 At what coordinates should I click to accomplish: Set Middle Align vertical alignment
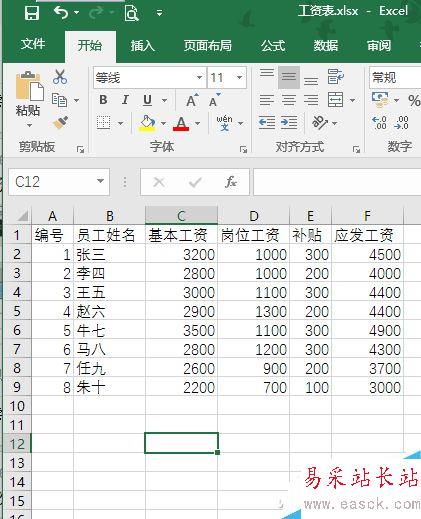289,77
